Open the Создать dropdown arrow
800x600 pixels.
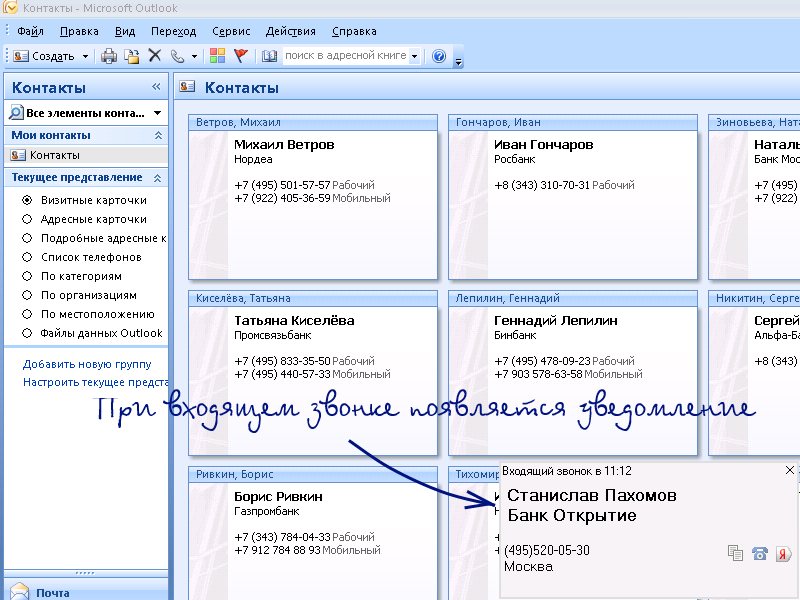coord(85,56)
